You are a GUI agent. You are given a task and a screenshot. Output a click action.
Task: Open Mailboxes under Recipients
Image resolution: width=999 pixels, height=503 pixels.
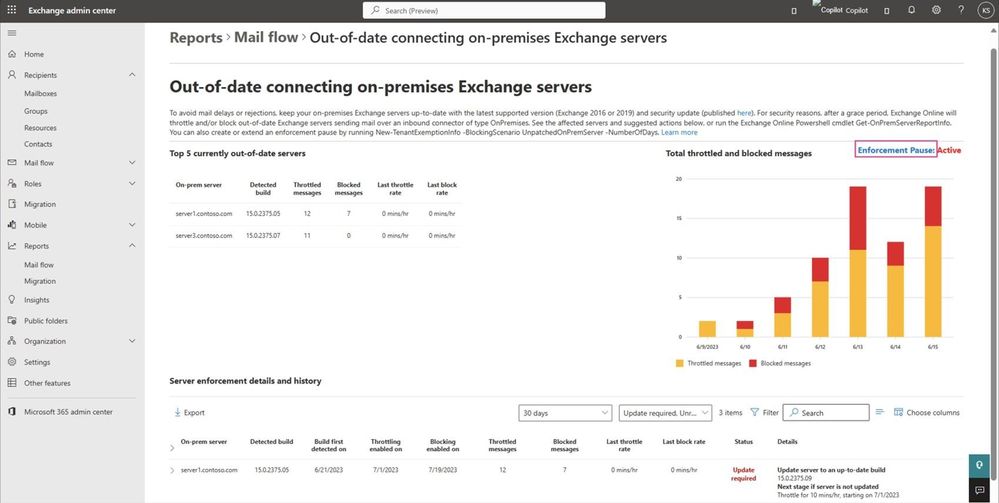pyautogui.click(x=40, y=93)
